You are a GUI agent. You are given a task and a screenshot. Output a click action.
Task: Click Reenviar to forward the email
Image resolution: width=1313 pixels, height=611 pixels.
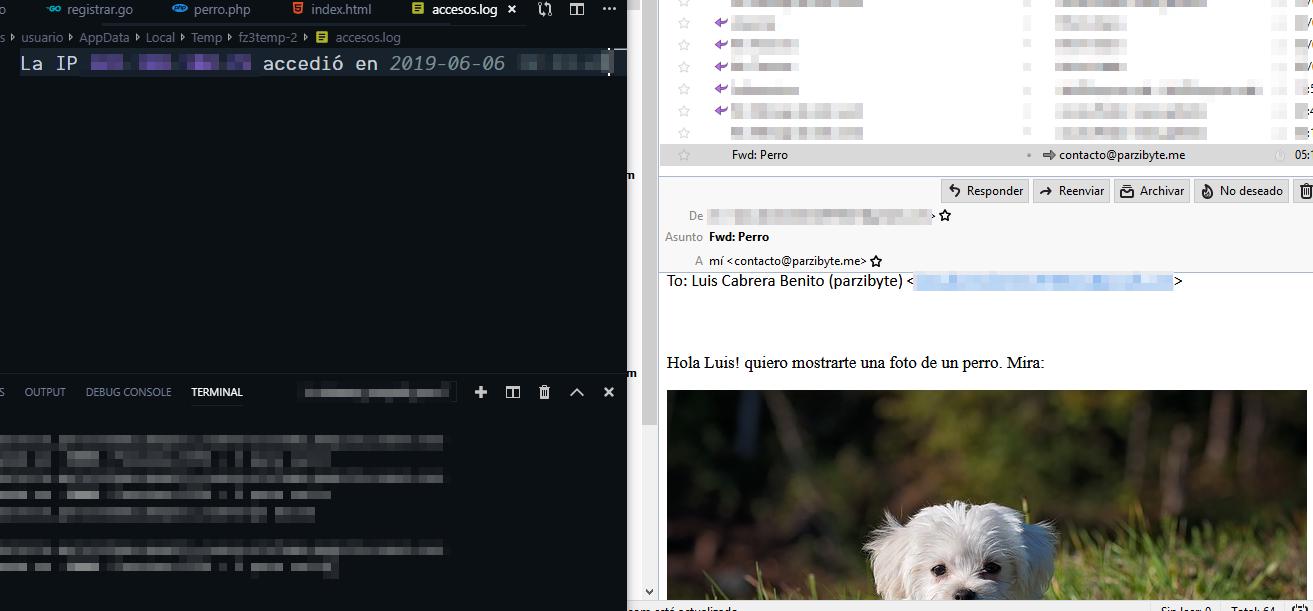point(1071,191)
